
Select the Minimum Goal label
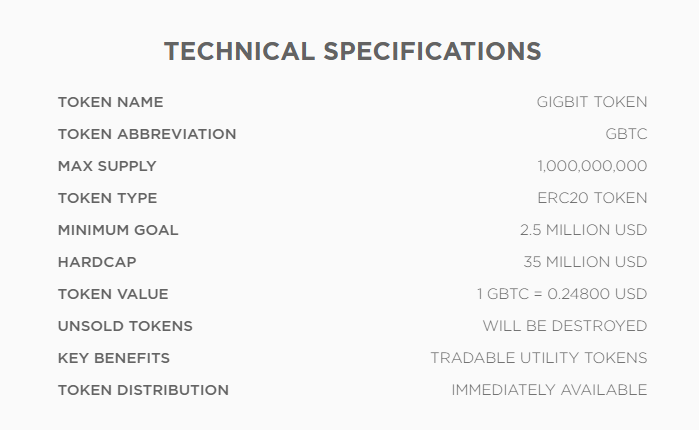[x=118, y=230]
